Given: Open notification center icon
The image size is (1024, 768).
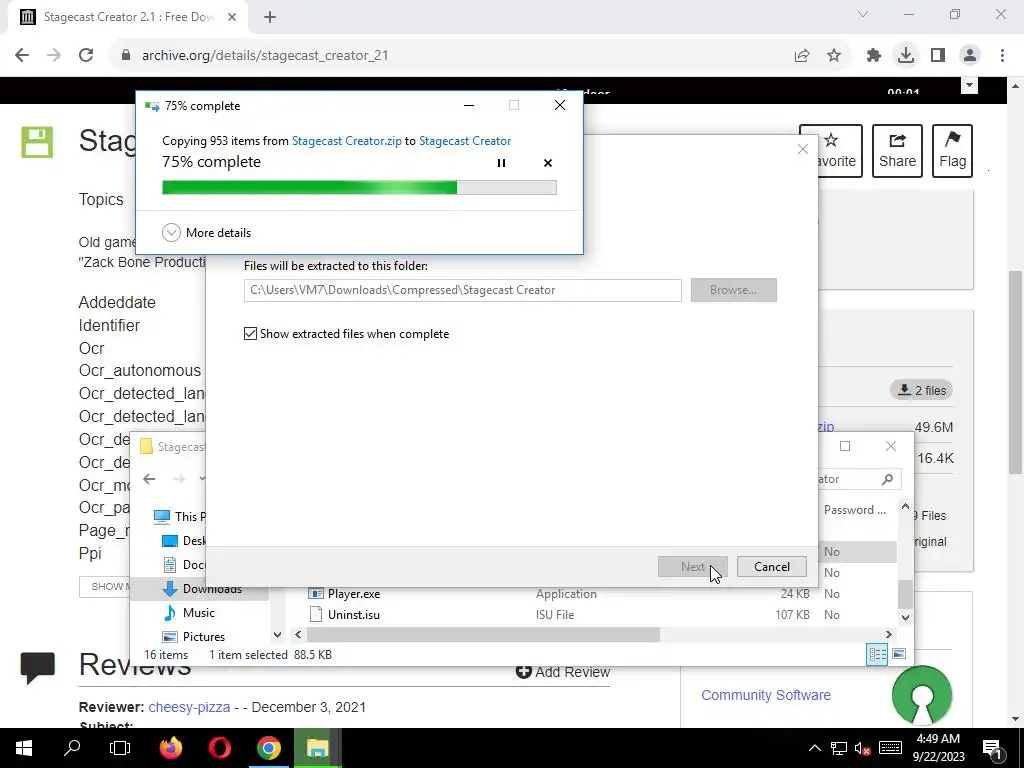Looking at the screenshot, I should (x=992, y=748).
